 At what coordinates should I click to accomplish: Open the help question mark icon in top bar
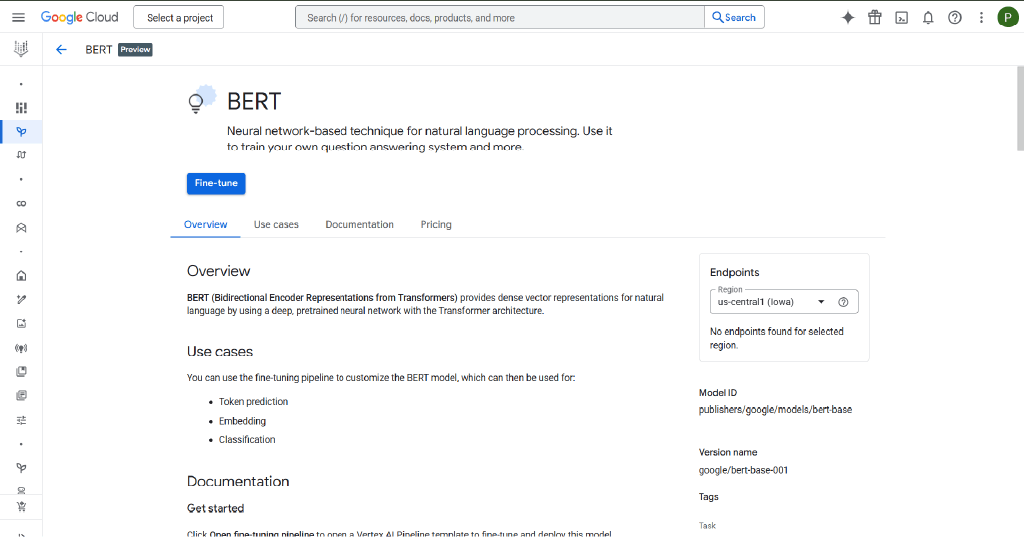[955, 18]
